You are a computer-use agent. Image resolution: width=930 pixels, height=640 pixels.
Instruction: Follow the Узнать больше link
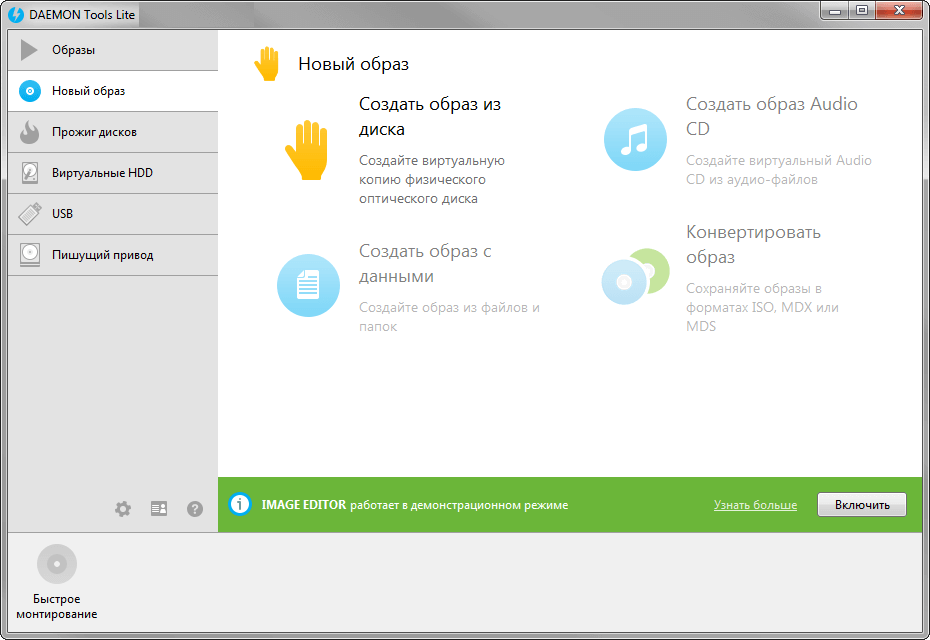755,505
